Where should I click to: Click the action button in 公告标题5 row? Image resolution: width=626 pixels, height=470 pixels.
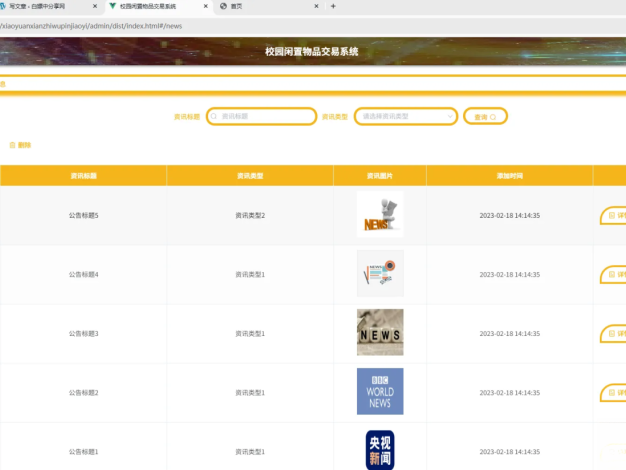coord(613,216)
